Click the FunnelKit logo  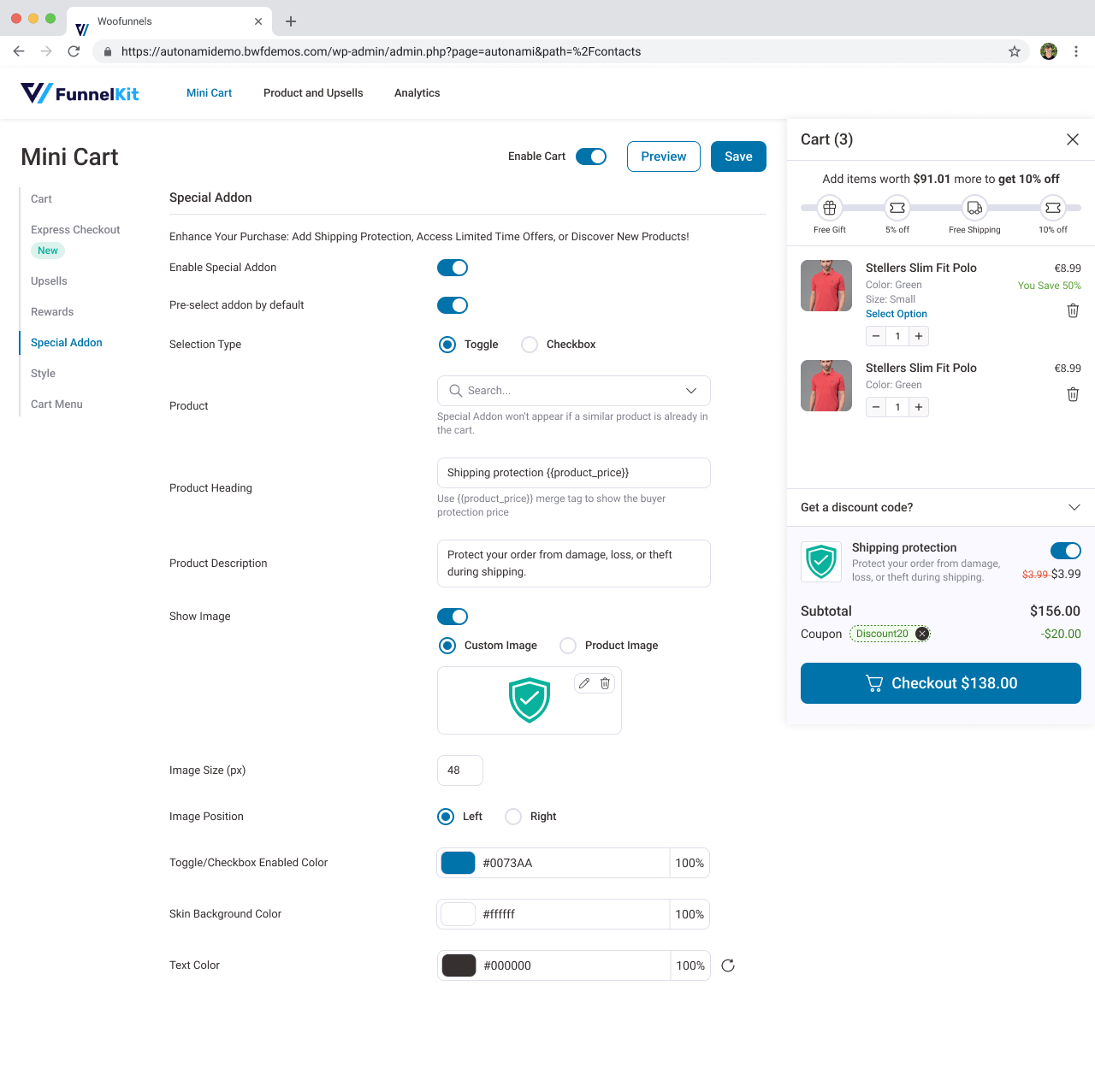tap(80, 92)
